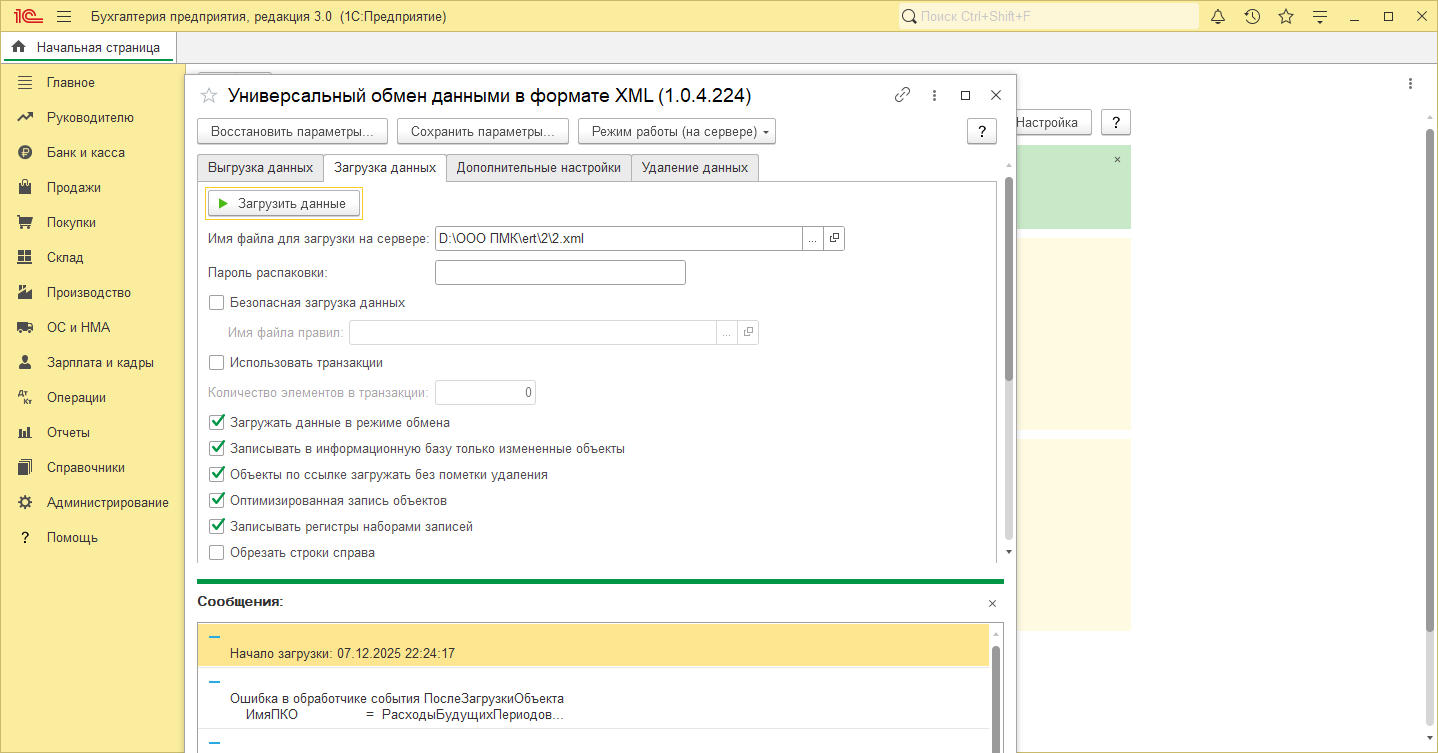Open the hamburger main menu icon

click(x=64, y=17)
